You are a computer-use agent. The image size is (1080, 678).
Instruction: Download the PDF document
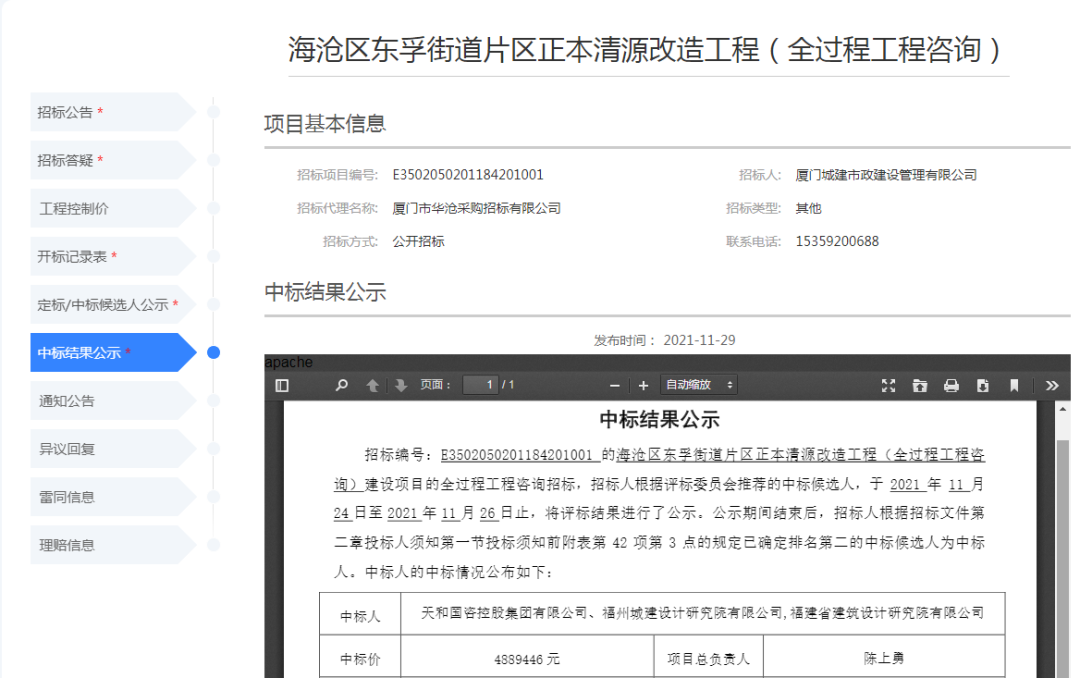(x=983, y=385)
